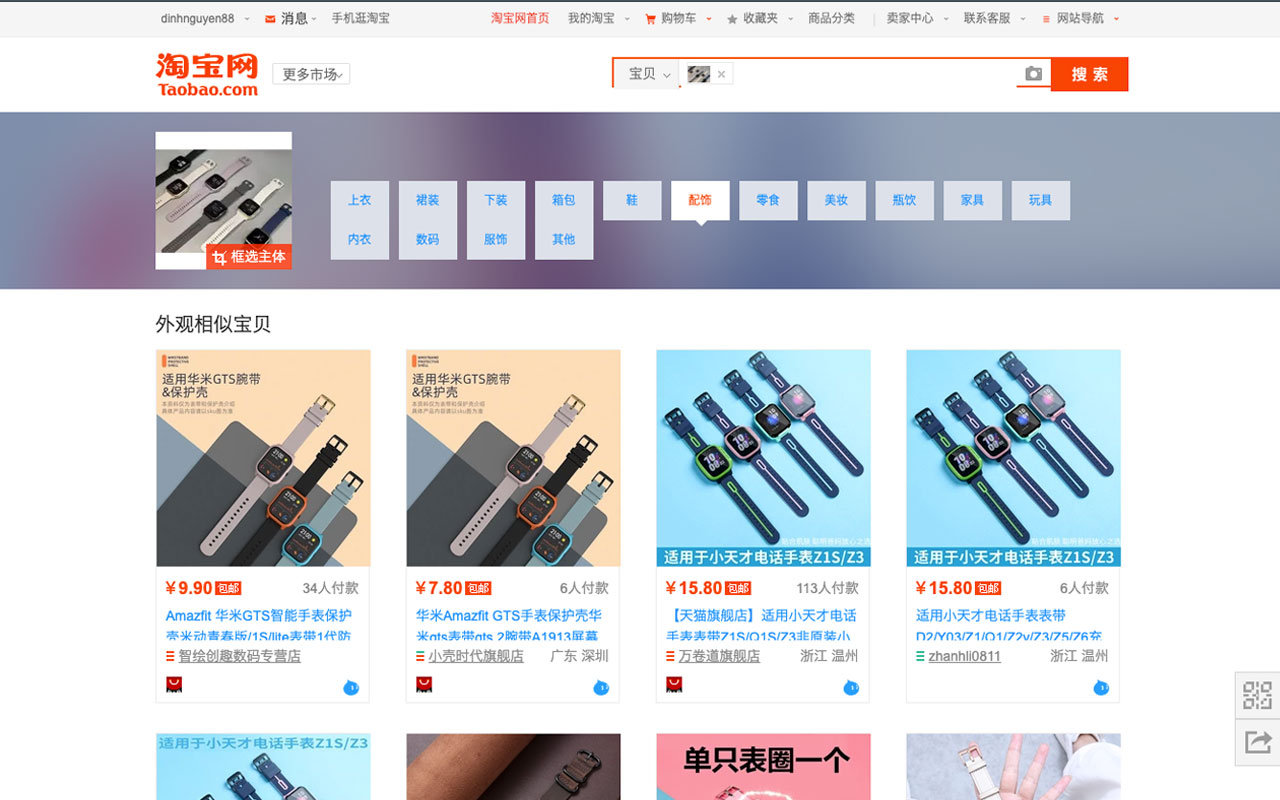The image size is (1280, 800).
Task: Expand 联系客服 menu
Action: 994,18
